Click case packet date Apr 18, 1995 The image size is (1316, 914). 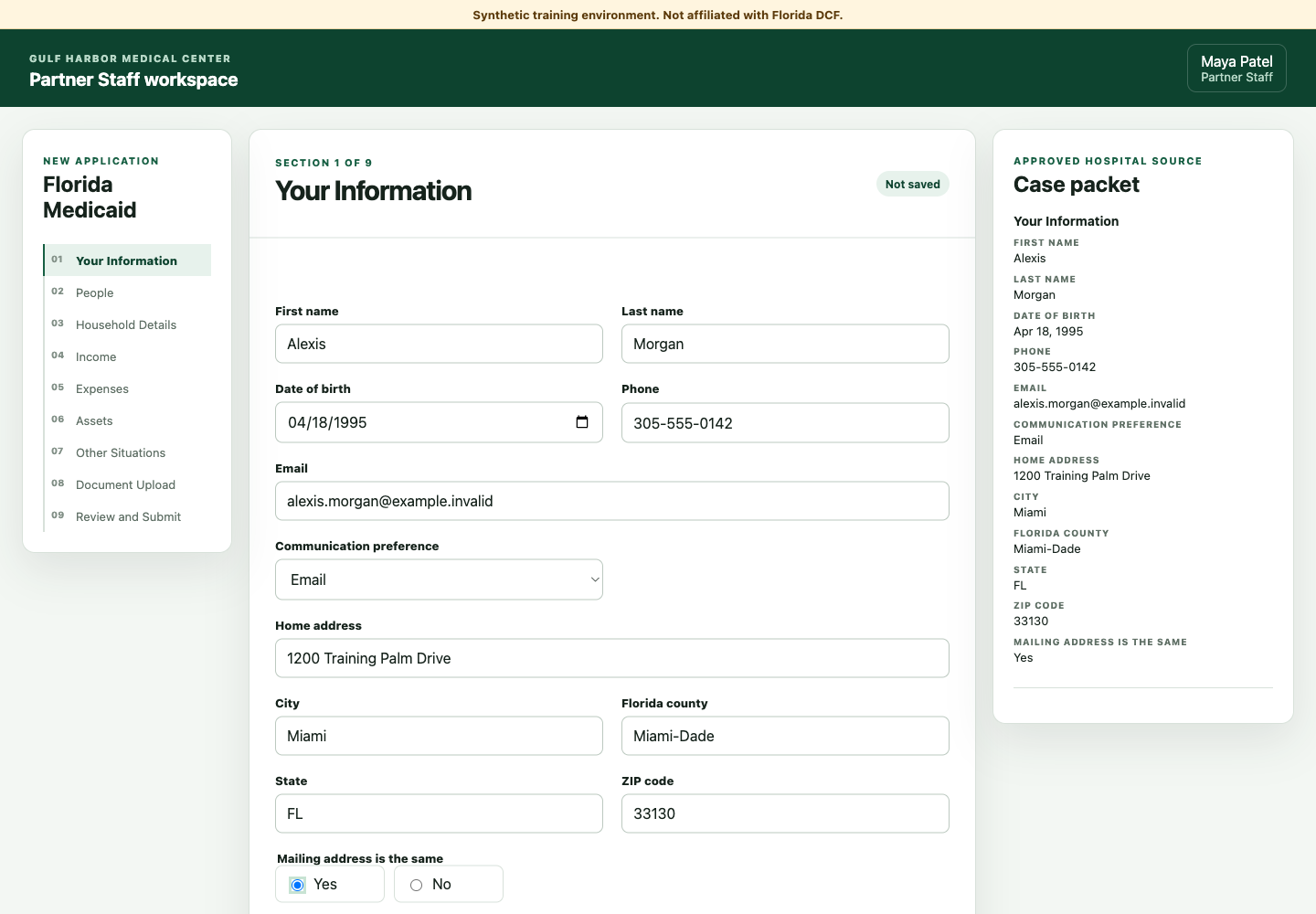pos(1048,331)
